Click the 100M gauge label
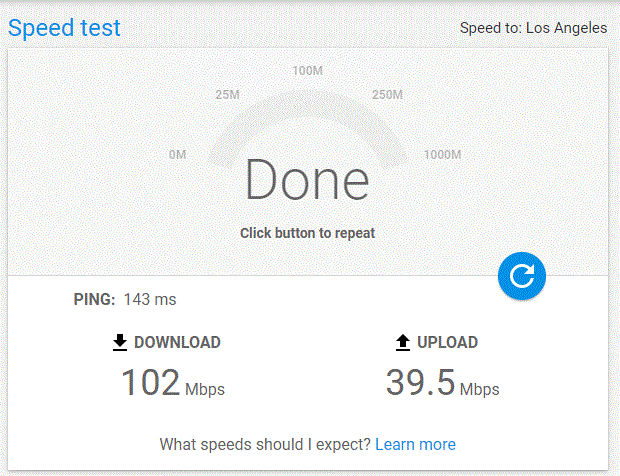The image size is (620, 476). (x=307, y=70)
